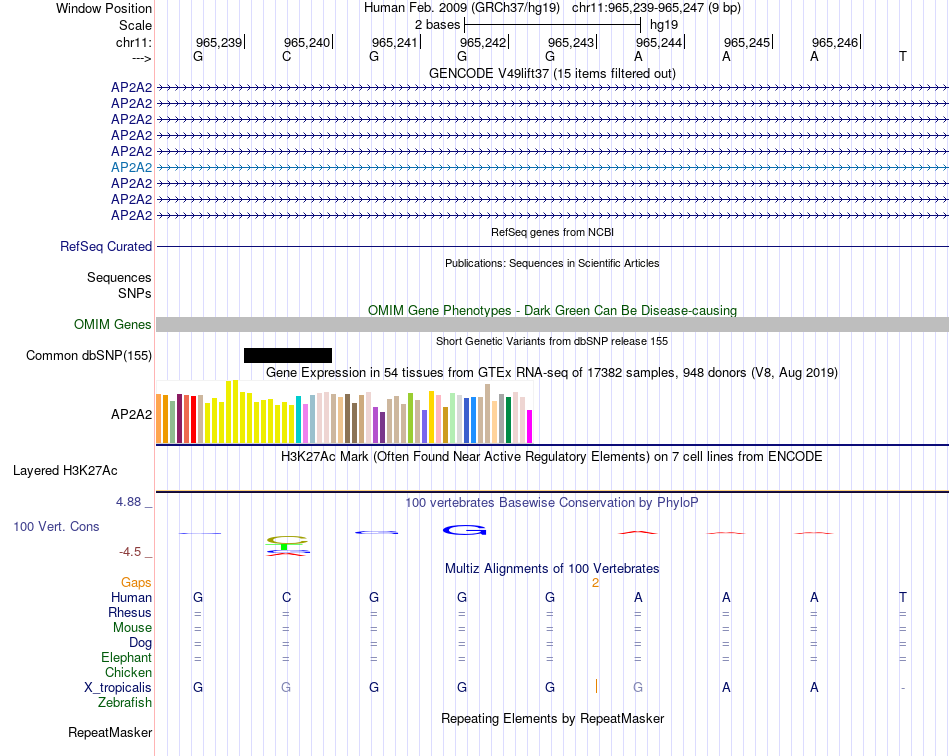
Task: Click base C in the Human alignment row
Action: coord(287,598)
